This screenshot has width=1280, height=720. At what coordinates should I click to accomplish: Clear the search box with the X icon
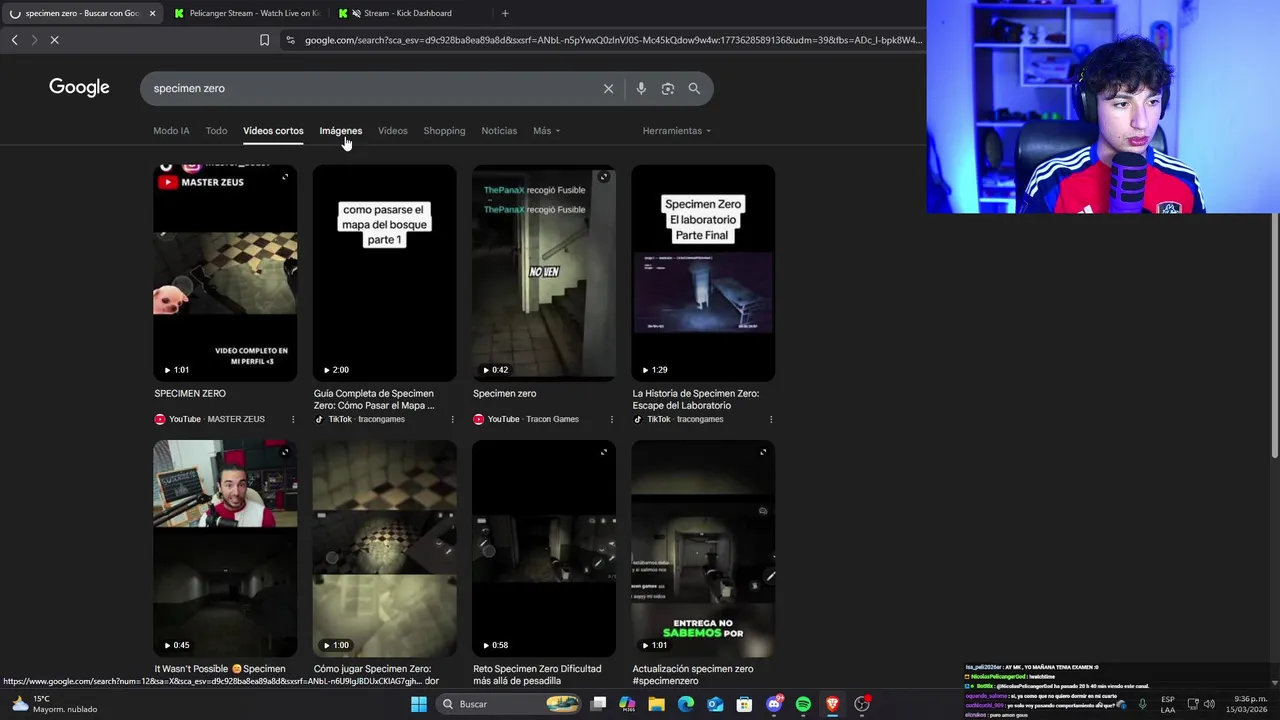608,88
